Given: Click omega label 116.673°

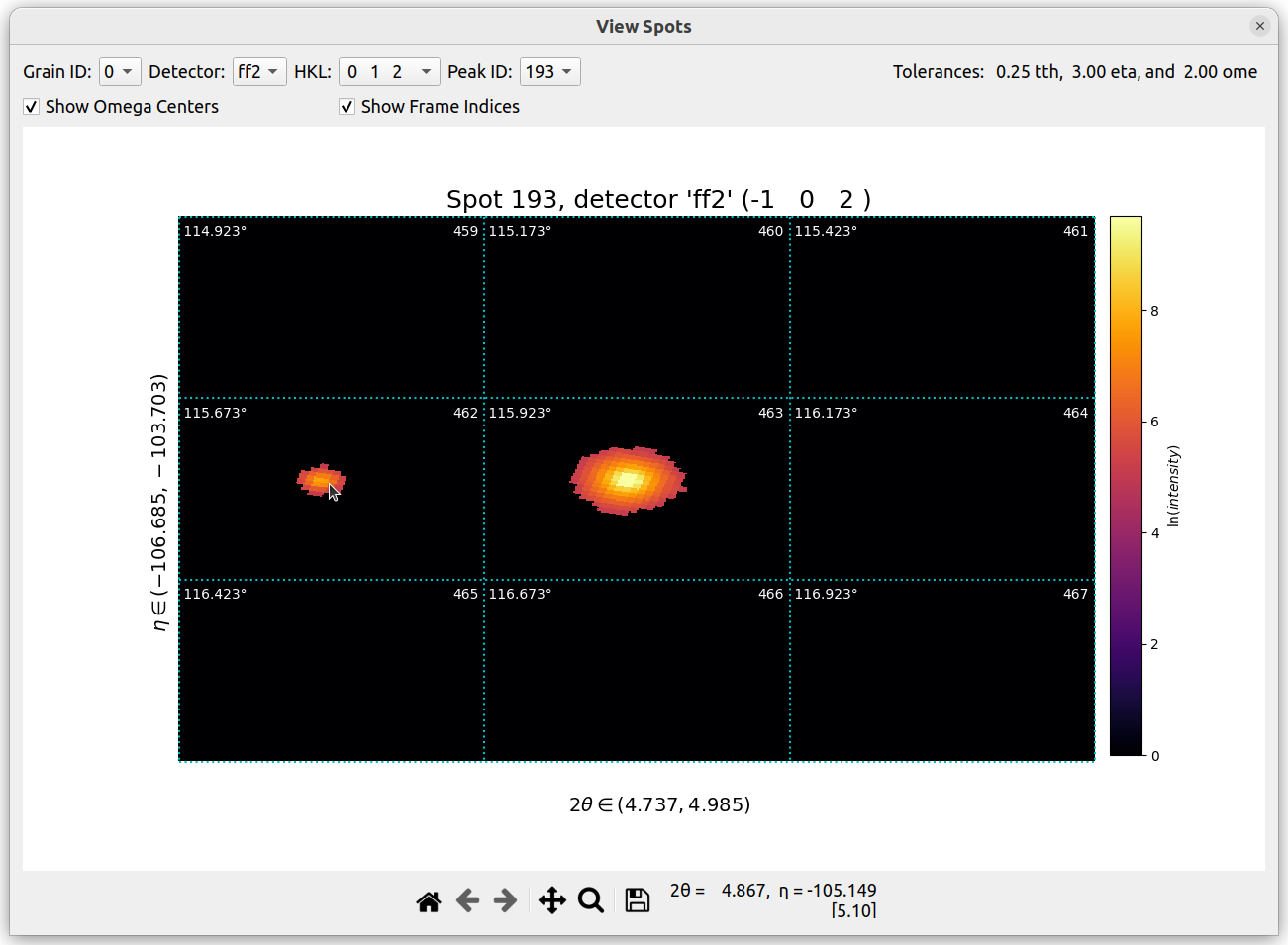Looking at the screenshot, I should [x=520, y=594].
